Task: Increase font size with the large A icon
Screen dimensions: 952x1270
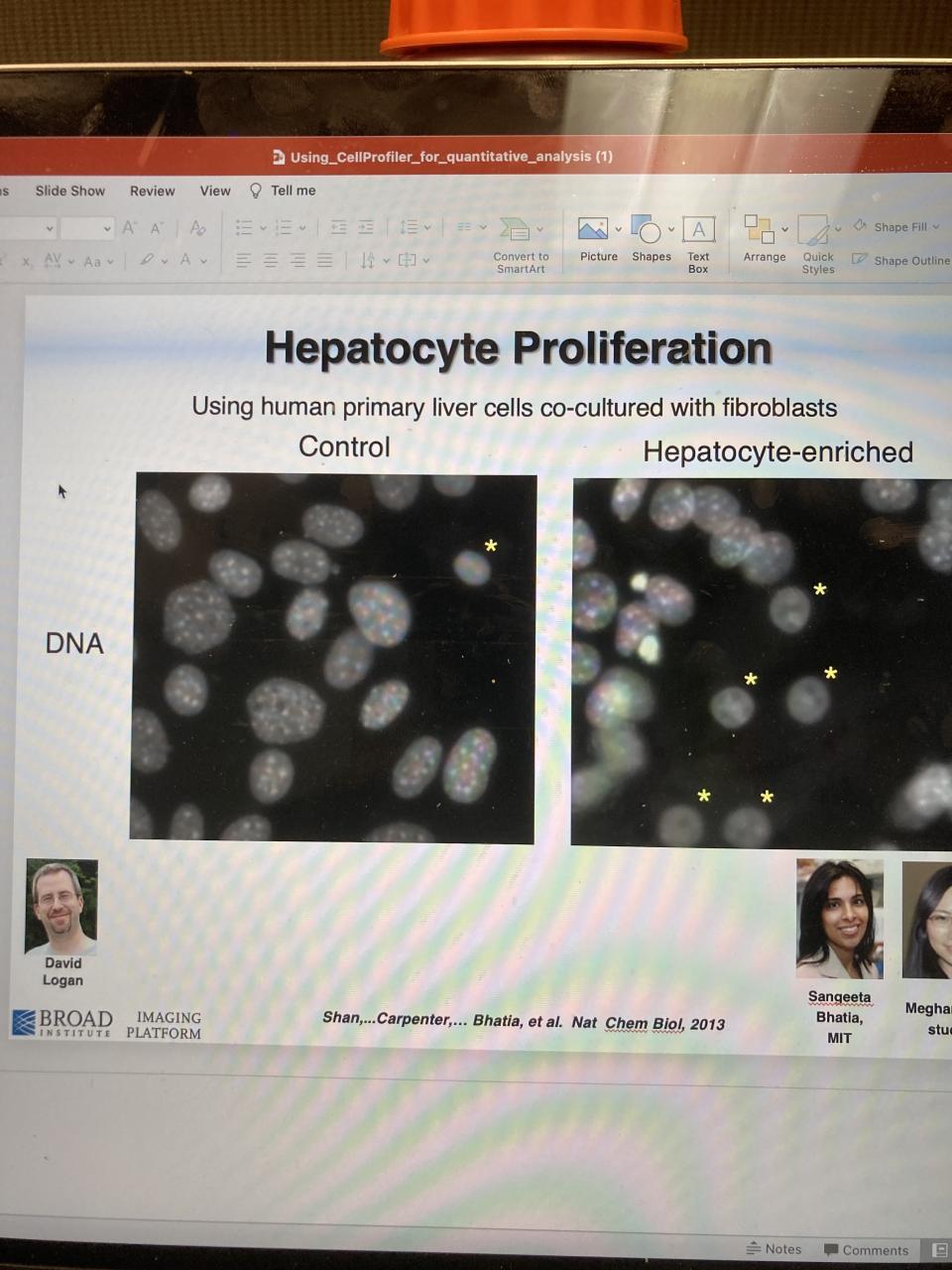Action: (x=130, y=228)
